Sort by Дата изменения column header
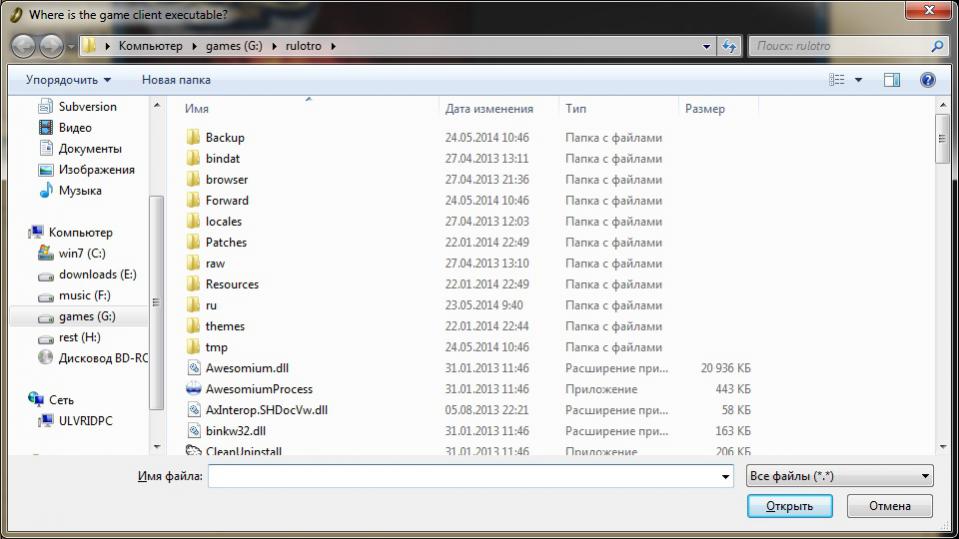Viewport: 959px width, 539px height. click(x=489, y=109)
